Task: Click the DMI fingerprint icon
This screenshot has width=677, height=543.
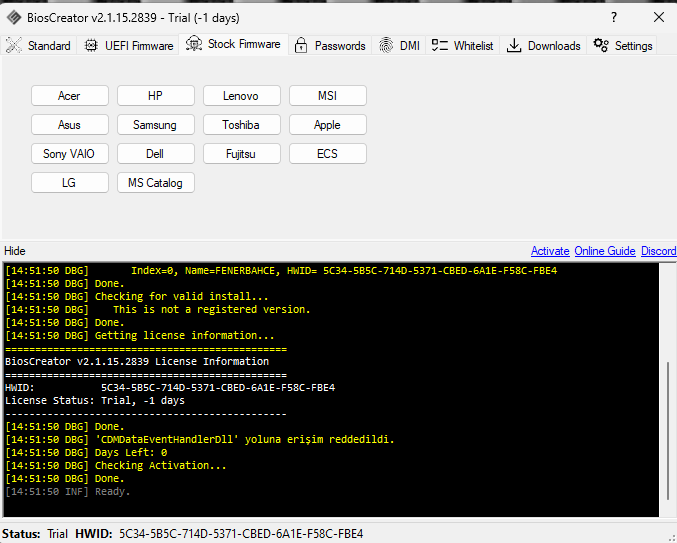Action: coord(386,46)
